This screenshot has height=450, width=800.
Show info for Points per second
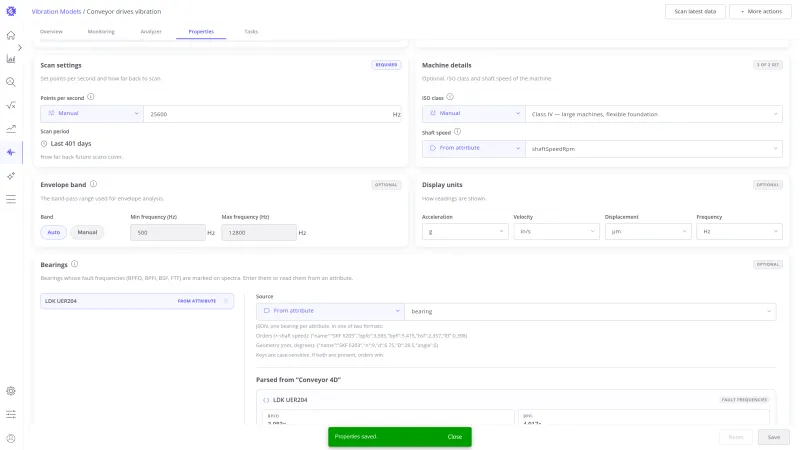91,97
